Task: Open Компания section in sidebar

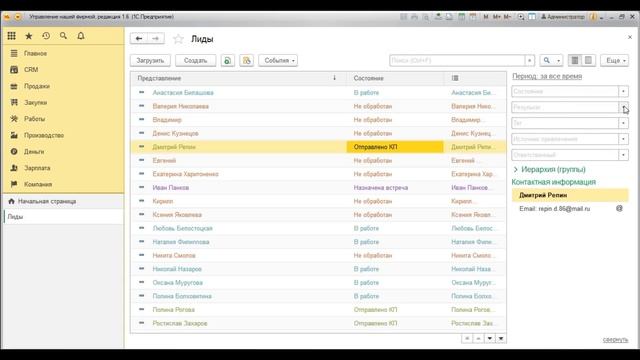Action: pyautogui.click(x=63, y=184)
